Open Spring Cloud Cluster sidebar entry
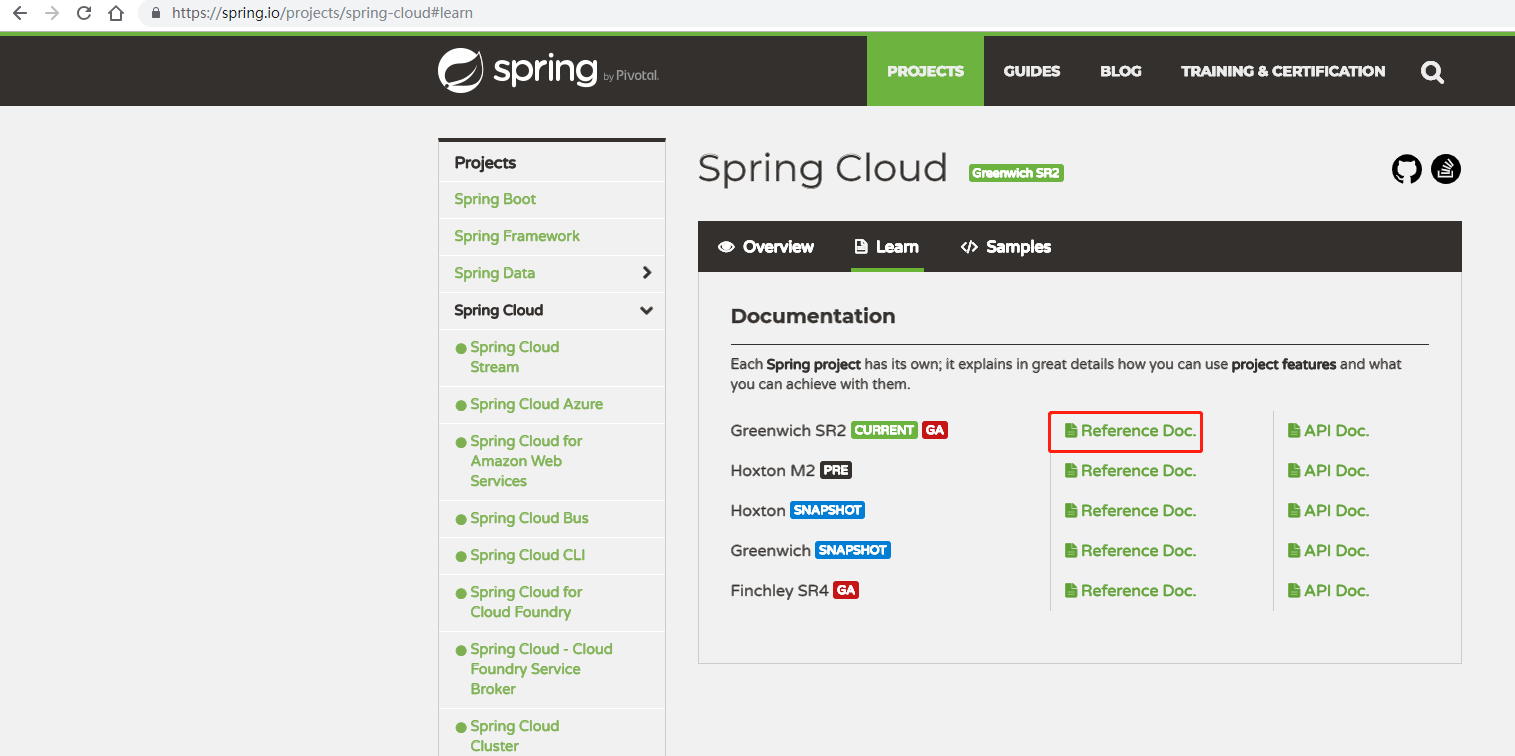The width and height of the screenshot is (1515, 756). [514, 736]
